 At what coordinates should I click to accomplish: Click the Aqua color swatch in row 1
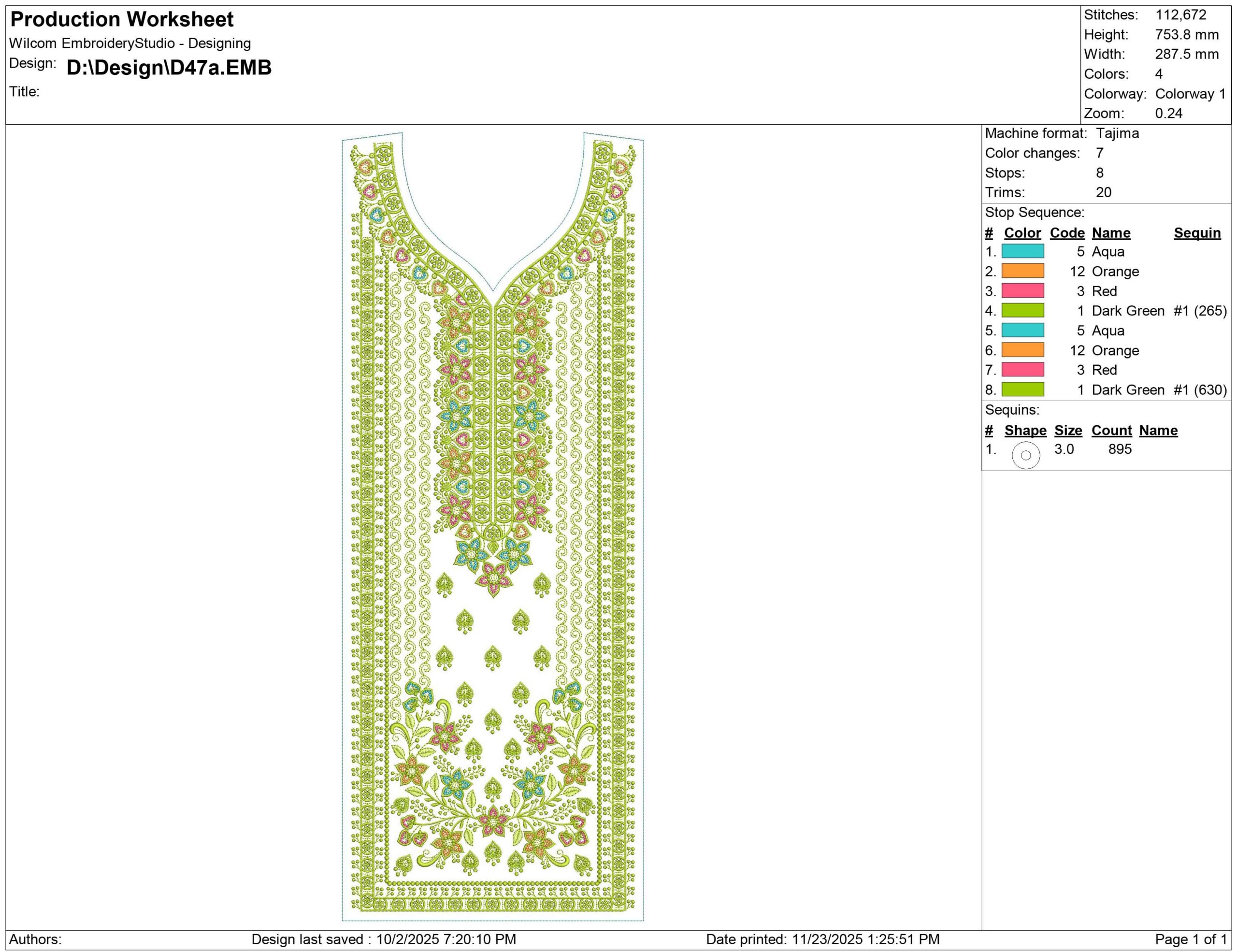tap(1022, 251)
